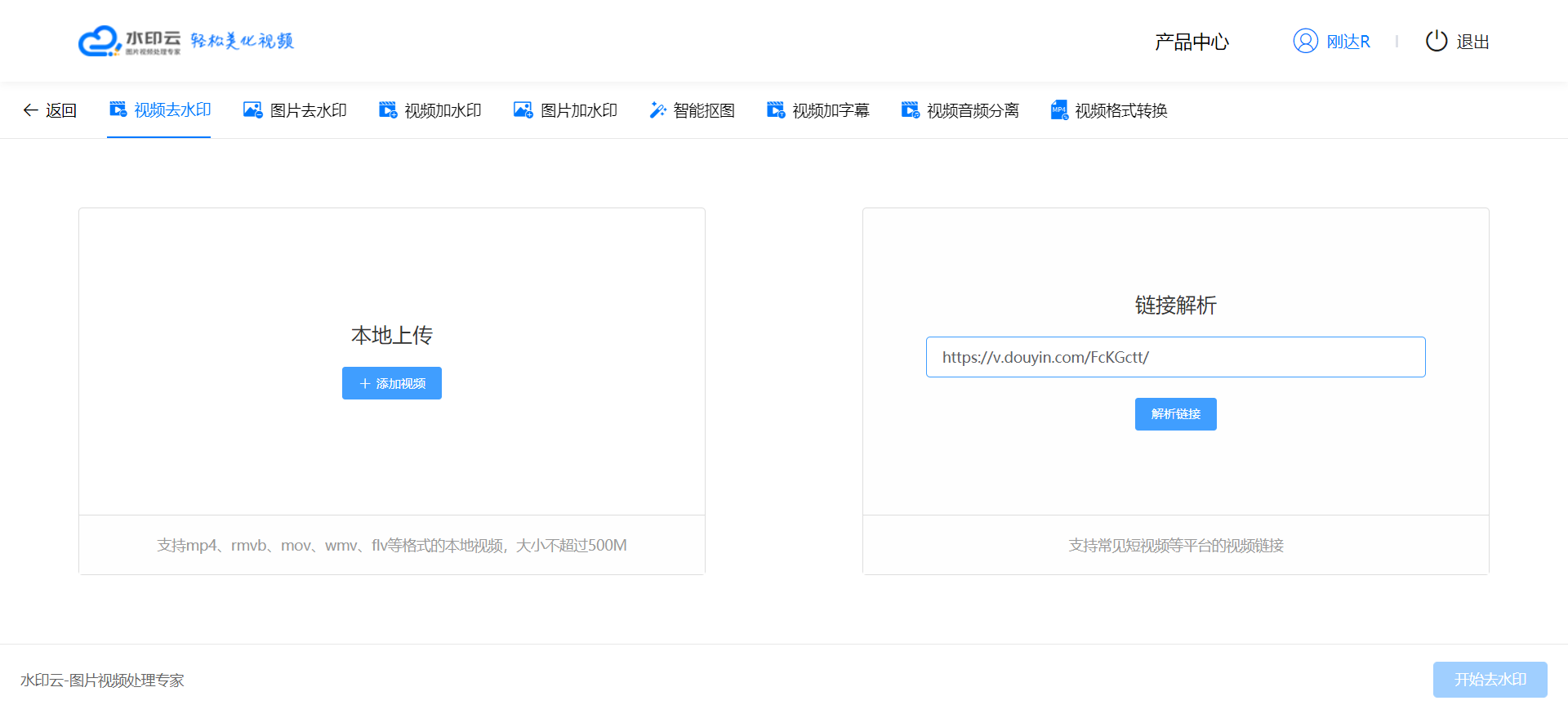Click the 水印云-图片视频处理专家 footer text
This screenshot has width=1568, height=714.
tap(102, 681)
